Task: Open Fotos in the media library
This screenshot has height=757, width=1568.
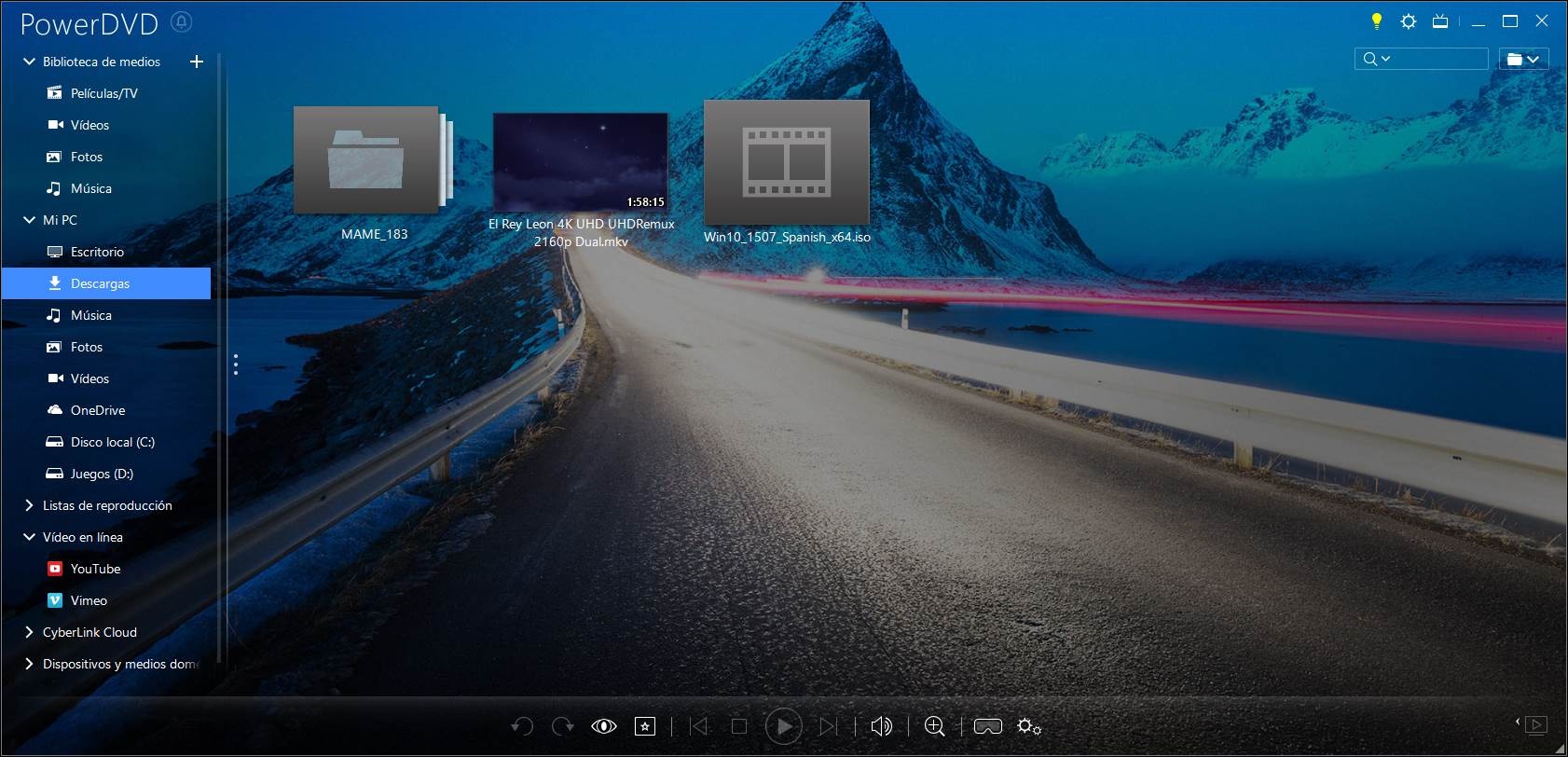Action: [x=86, y=157]
